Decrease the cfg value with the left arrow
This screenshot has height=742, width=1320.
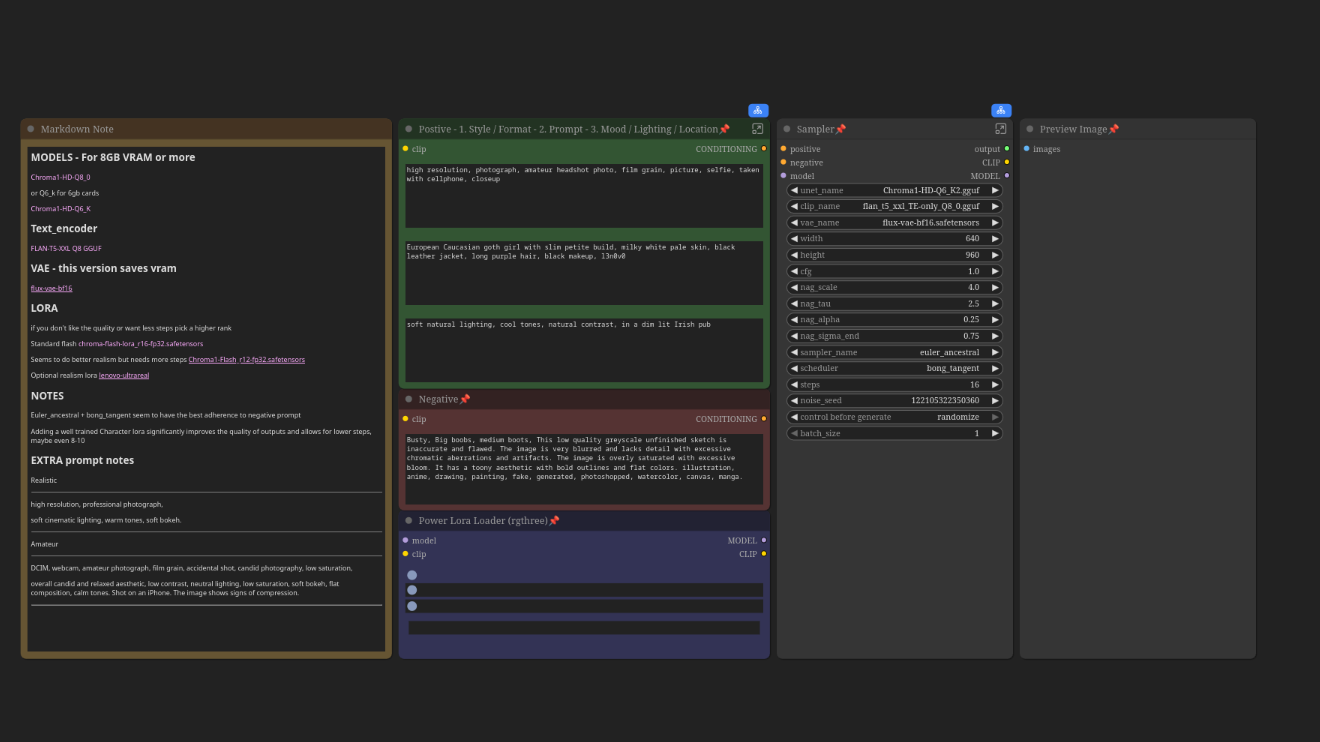click(794, 271)
